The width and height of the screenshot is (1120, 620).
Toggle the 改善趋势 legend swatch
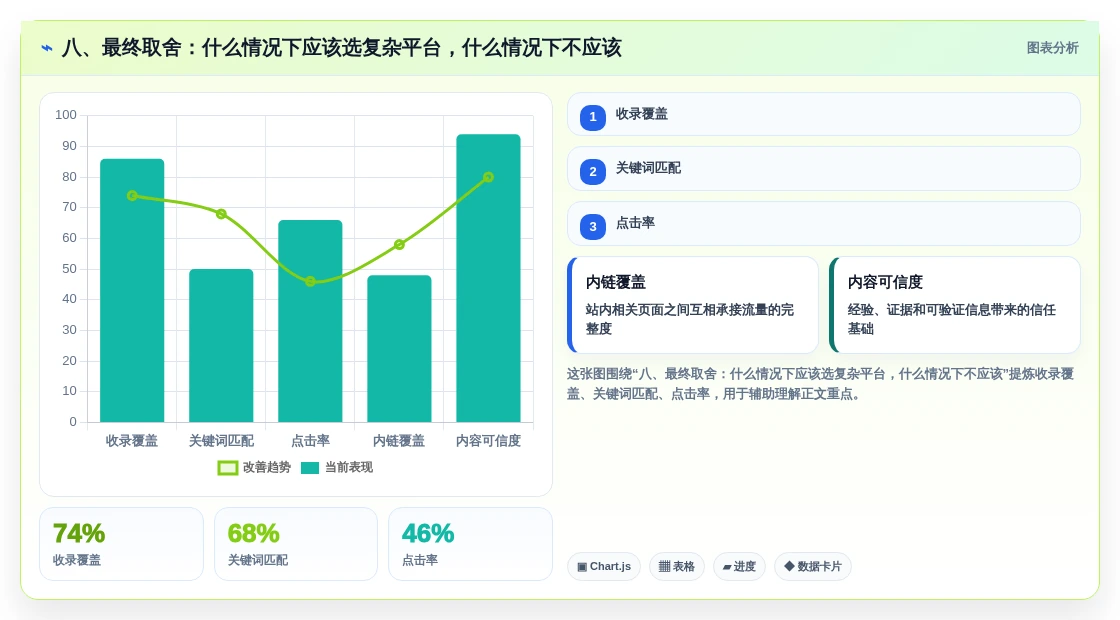(228, 468)
